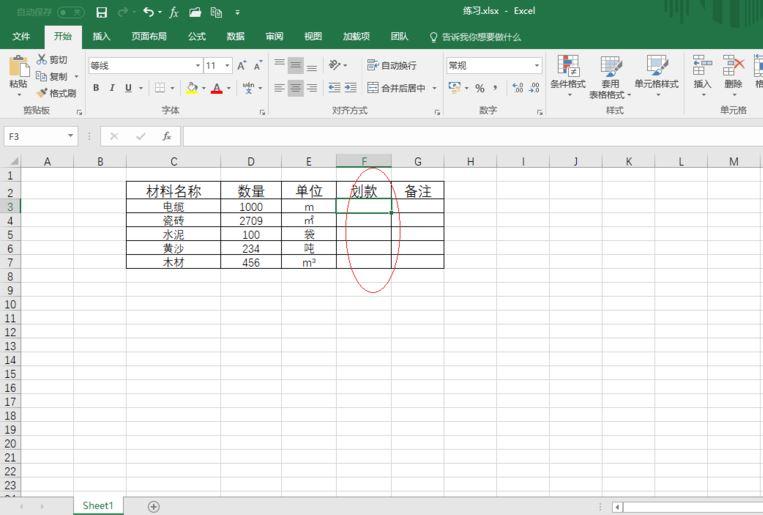Click the Save icon in quick access toolbar
This screenshot has height=515, width=763.
click(101, 12)
